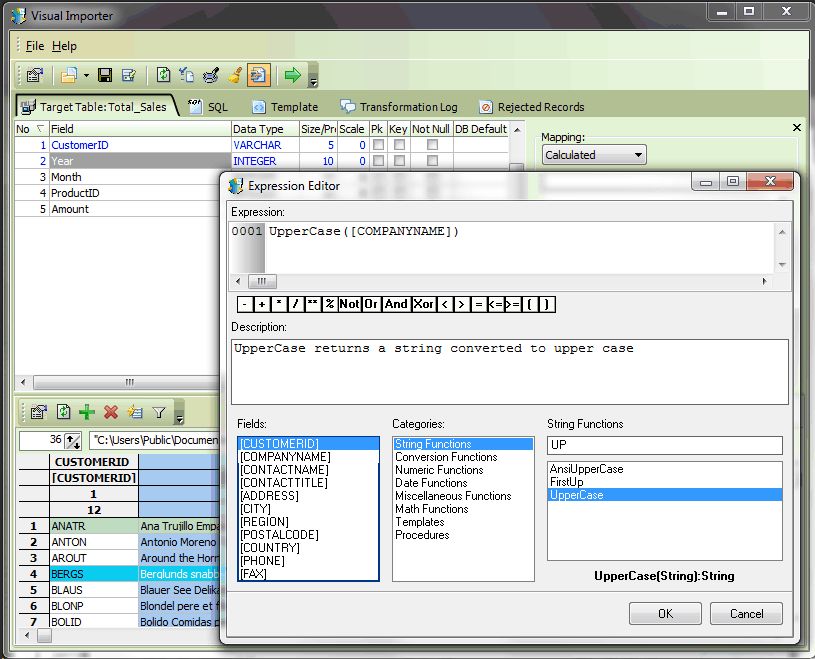The width and height of the screenshot is (815, 659).
Task: Open the dropdown arrow beside the open folder icon
Action: pos(86,75)
